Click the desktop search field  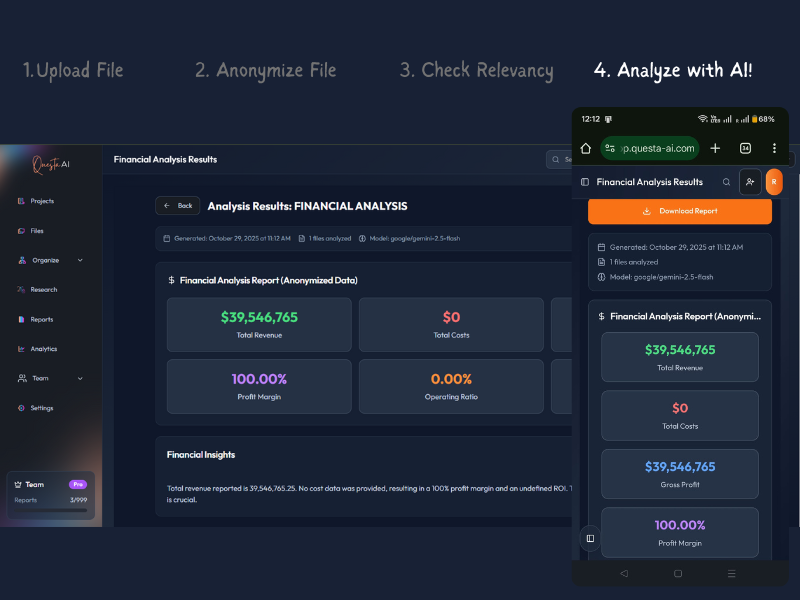559,160
